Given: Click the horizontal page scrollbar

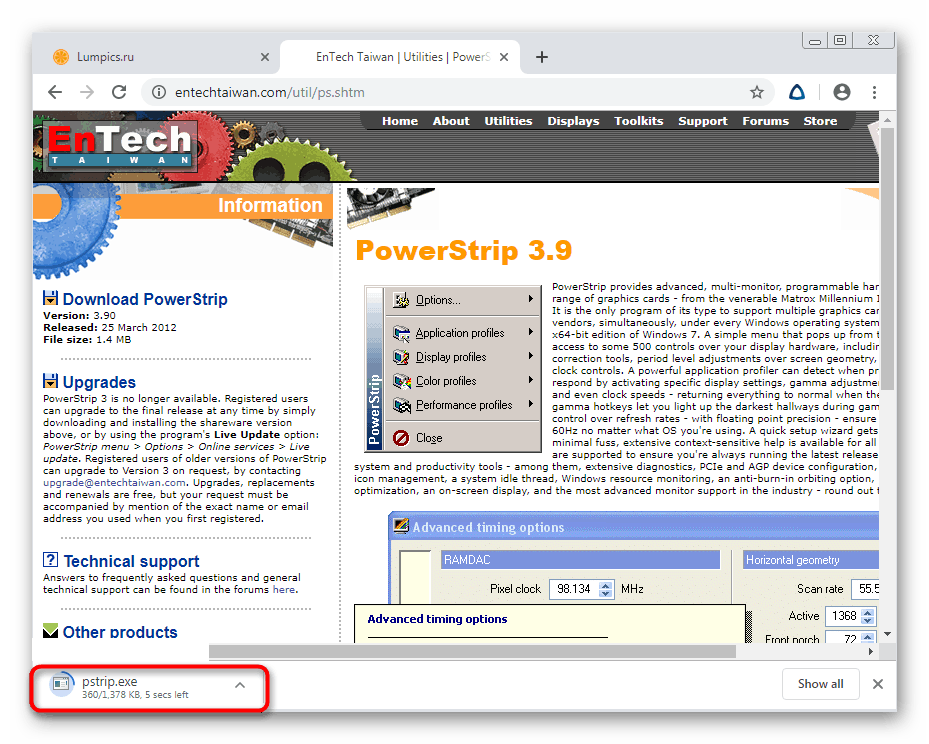Looking at the screenshot, I should [472, 652].
